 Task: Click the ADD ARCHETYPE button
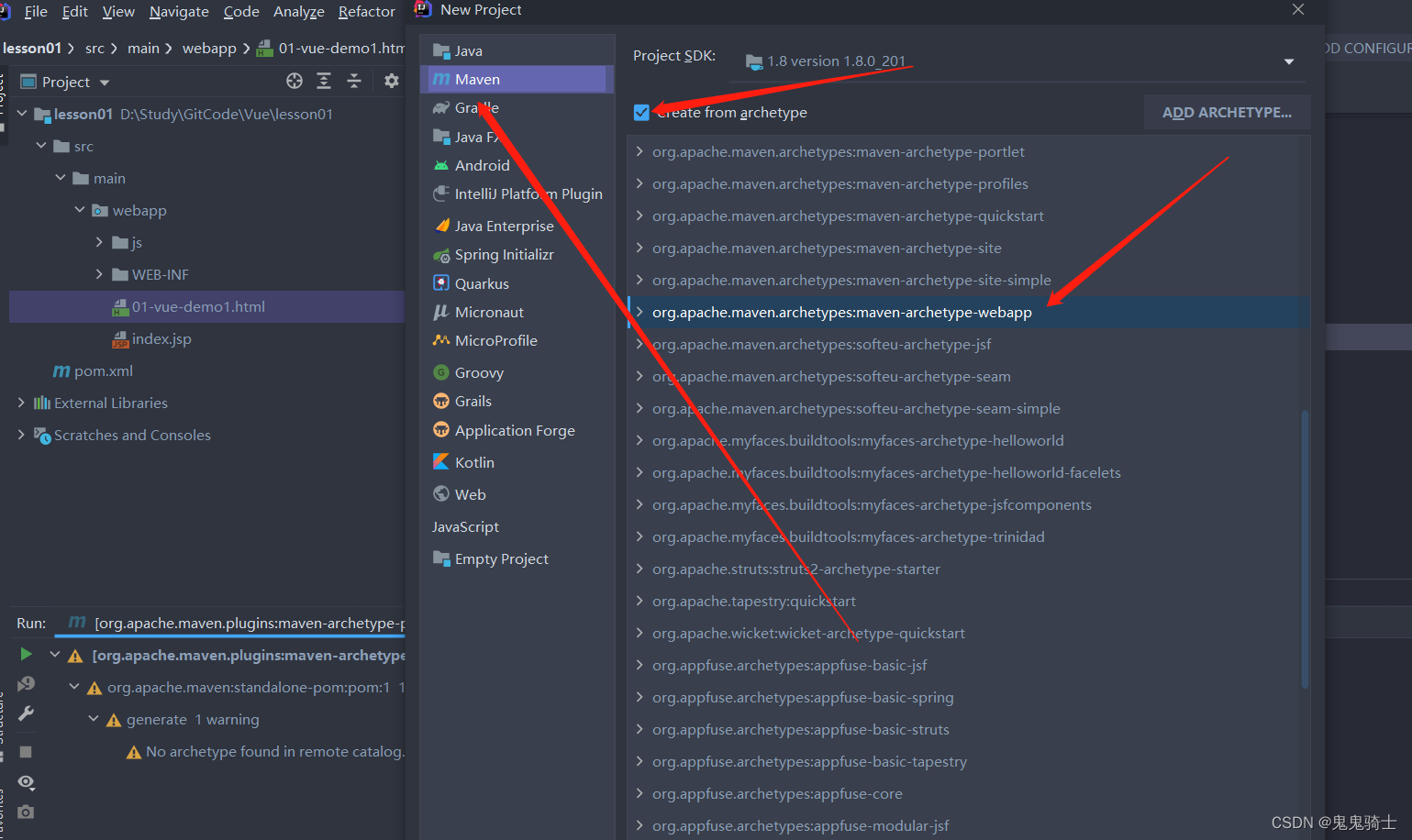(1227, 112)
